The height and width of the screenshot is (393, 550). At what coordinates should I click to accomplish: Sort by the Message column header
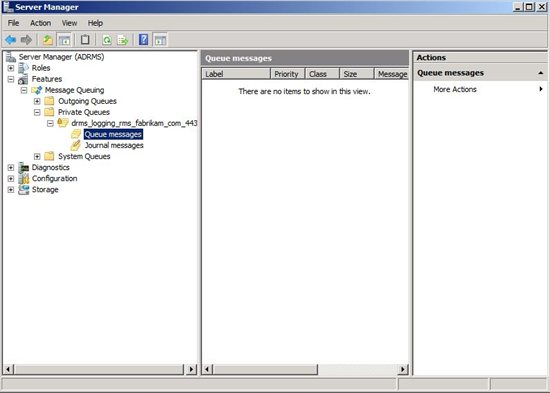391,74
